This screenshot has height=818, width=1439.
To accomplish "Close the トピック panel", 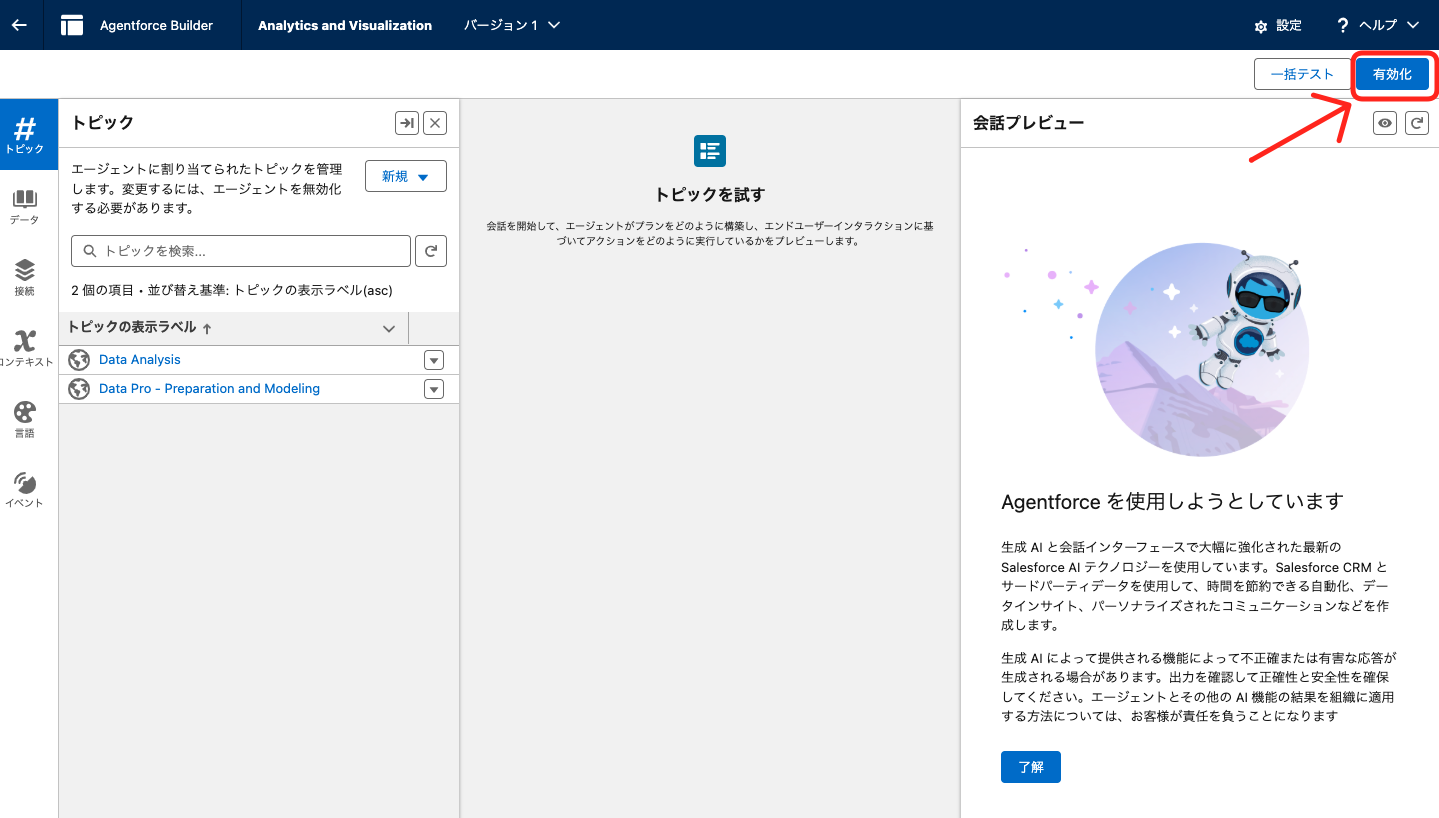I will [435, 123].
